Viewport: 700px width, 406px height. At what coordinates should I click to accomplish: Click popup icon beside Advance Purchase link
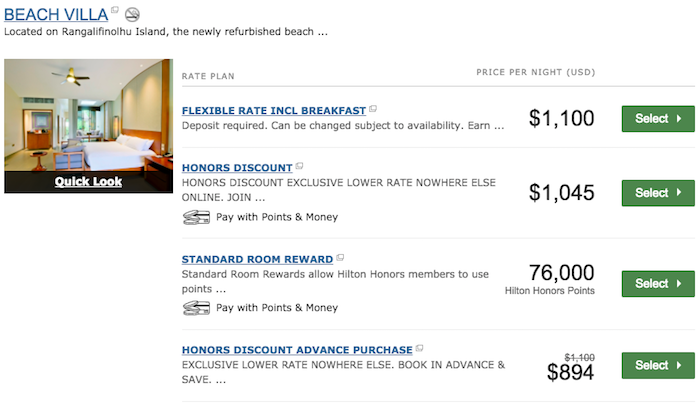[x=420, y=348]
